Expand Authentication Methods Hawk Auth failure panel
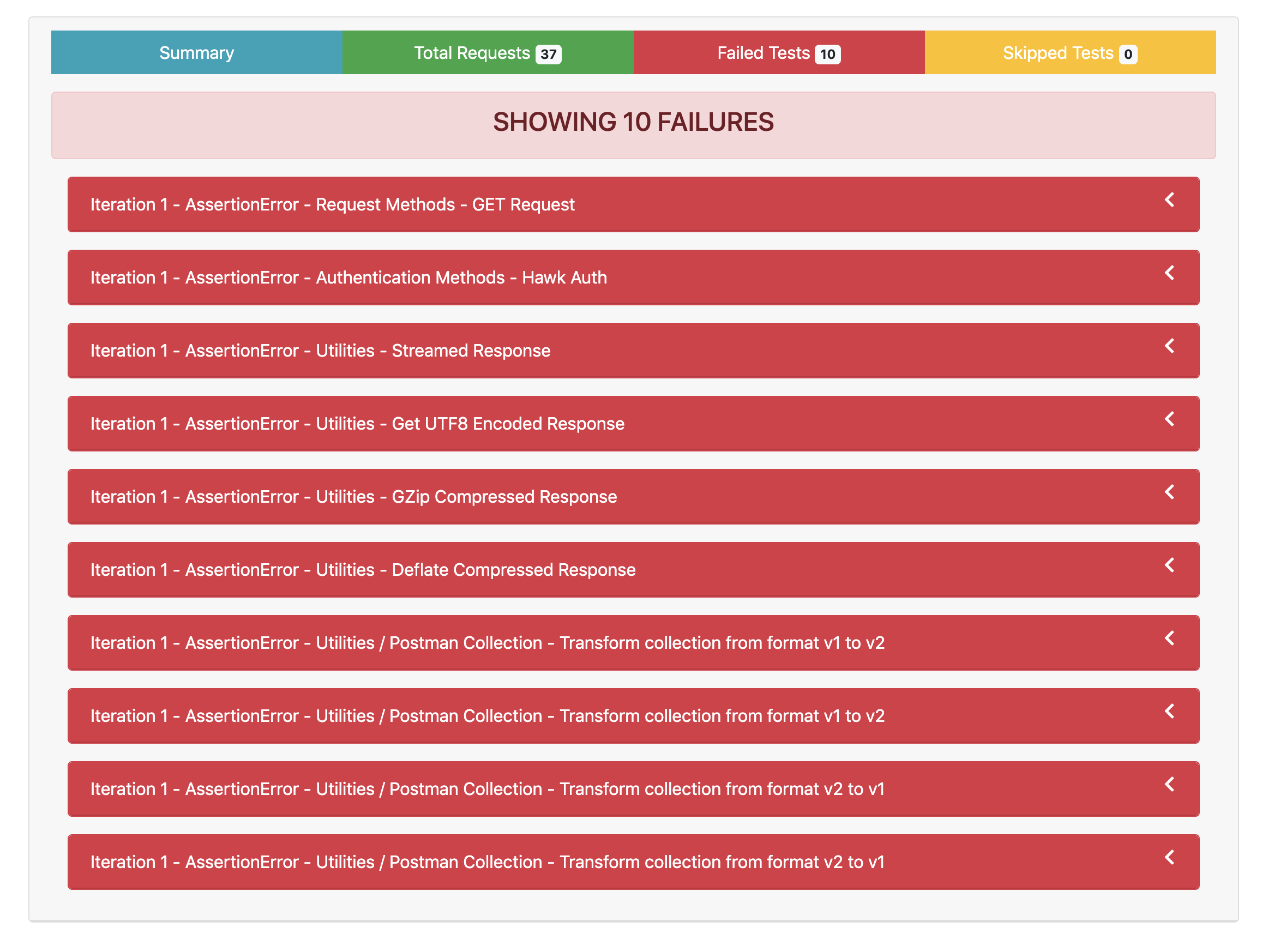The image size is (1274, 952). [x=348, y=278]
